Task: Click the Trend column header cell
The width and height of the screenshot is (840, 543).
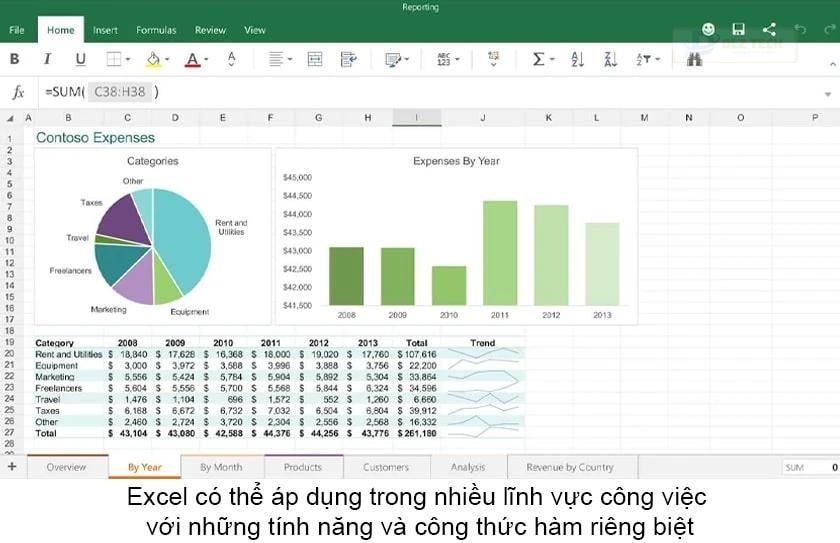Action: click(x=483, y=343)
